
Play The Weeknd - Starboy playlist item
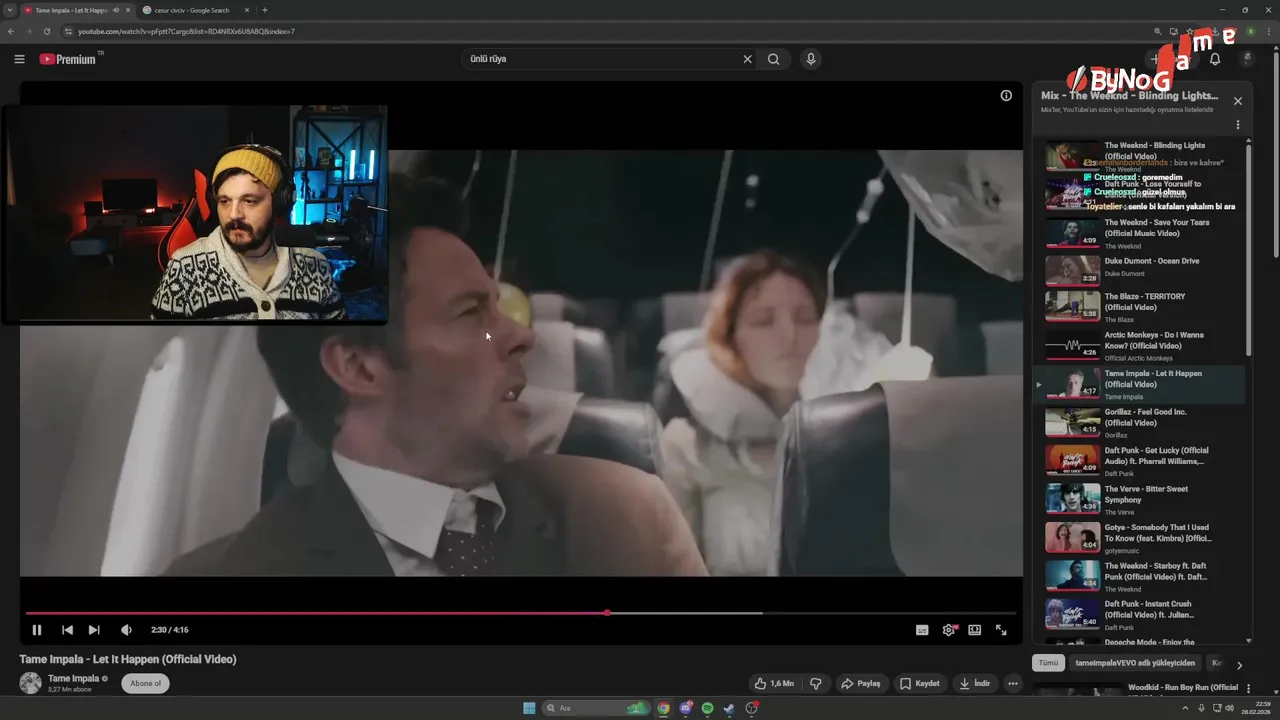(x=1139, y=576)
